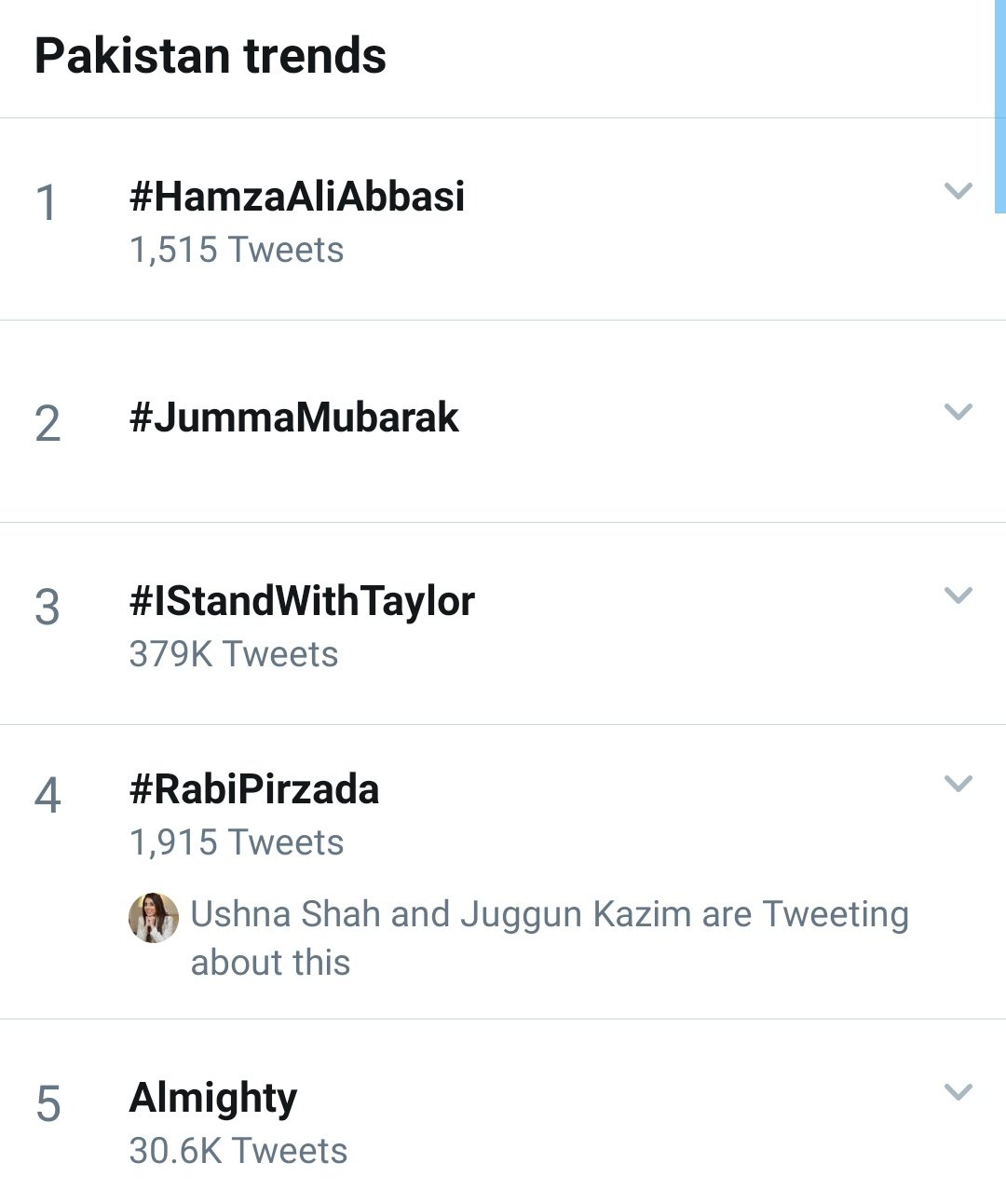
Task: Click the chevron next to #IStandWithTaylor
Action: [958, 595]
